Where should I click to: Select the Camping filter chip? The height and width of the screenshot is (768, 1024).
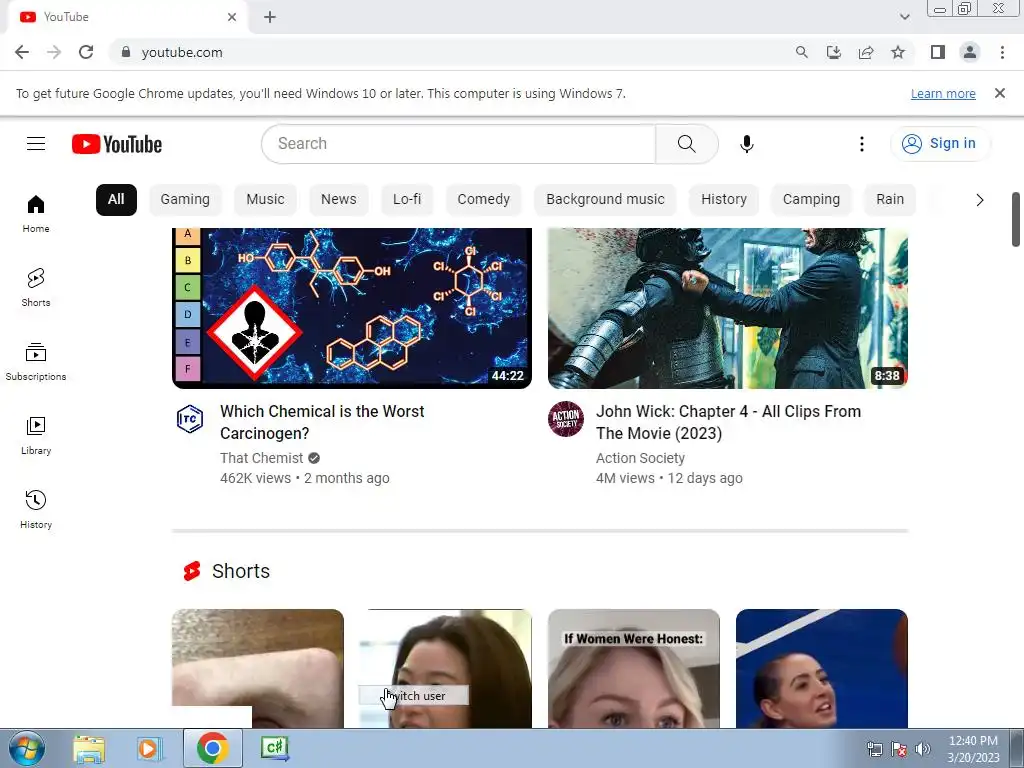[812, 200]
